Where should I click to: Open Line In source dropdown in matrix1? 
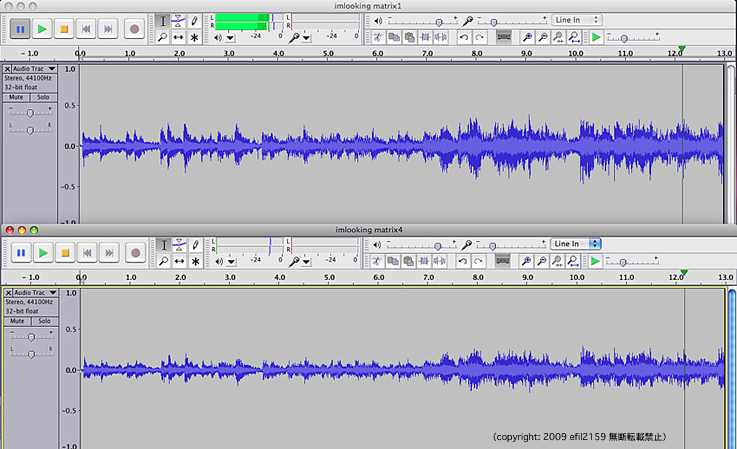pos(577,20)
